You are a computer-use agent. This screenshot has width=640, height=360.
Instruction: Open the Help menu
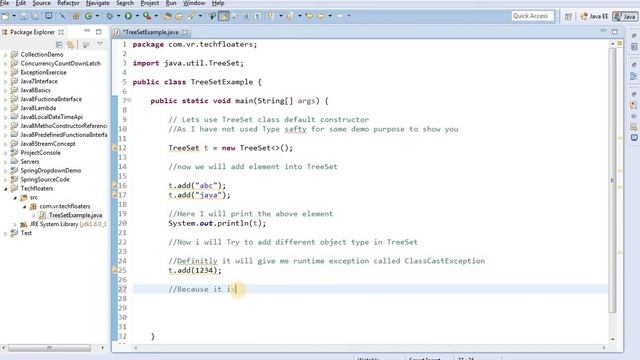point(218,3)
